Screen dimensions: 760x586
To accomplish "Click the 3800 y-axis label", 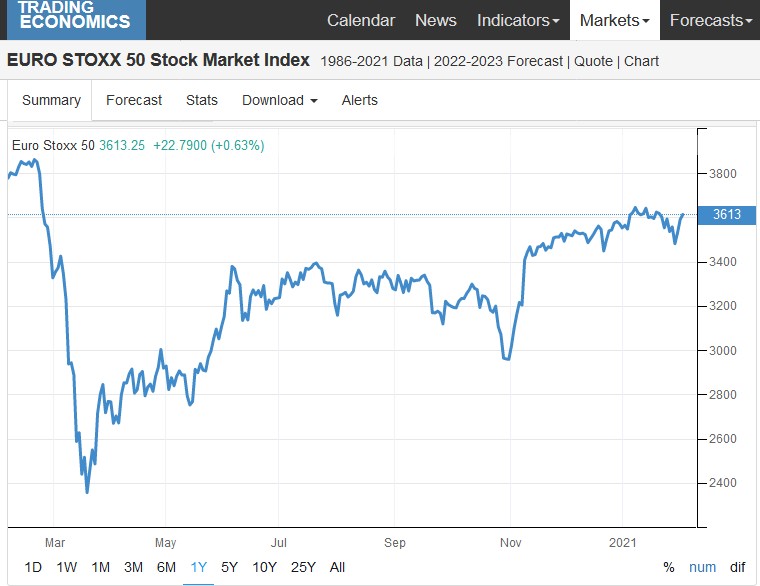I will click(x=723, y=174).
